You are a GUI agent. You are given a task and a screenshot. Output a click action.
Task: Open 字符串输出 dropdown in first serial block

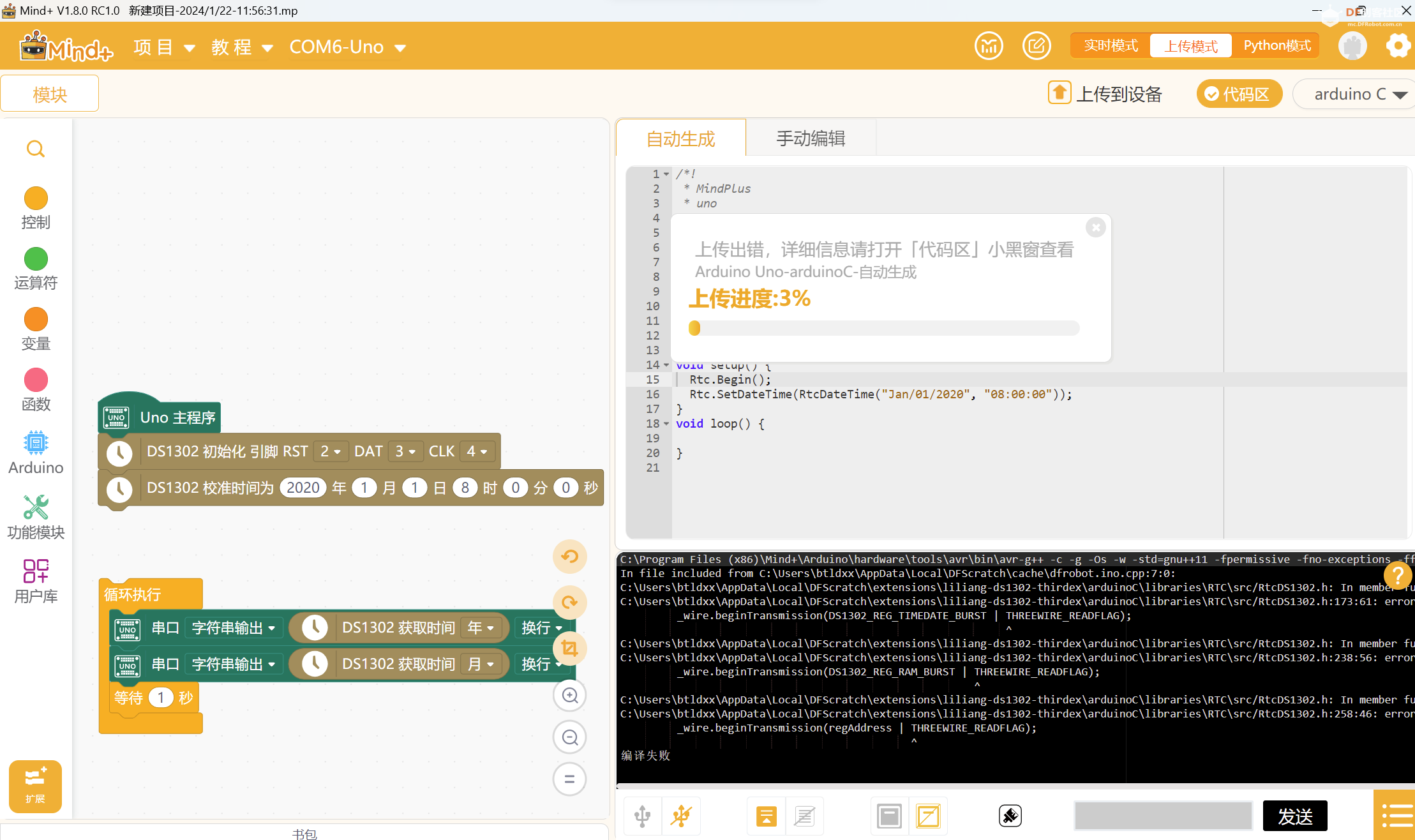coord(234,628)
